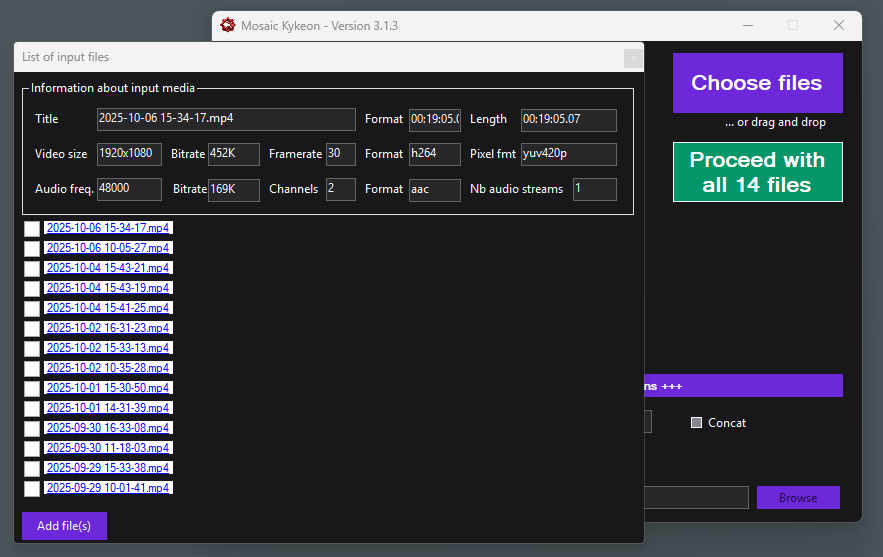Click the Pixel fmt field
This screenshot has width=883, height=557.
tap(568, 154)
